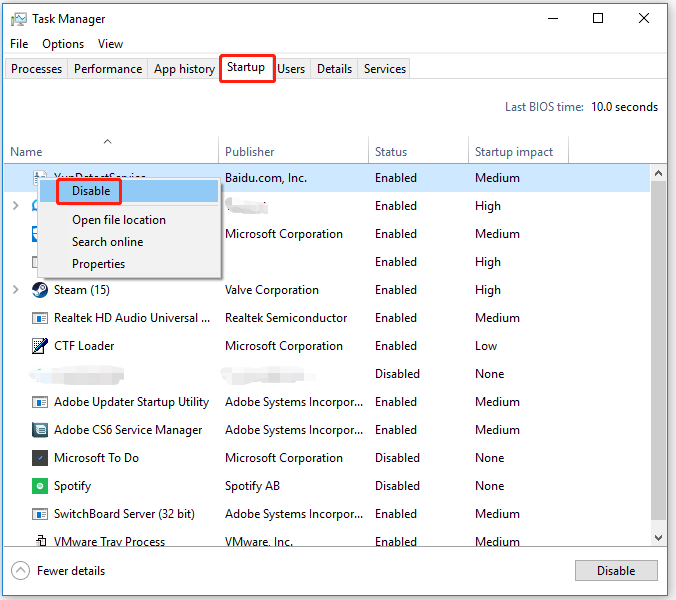Click the Realtek HD Audio Universal icon
The width and height of the screenshot is (676, 600).
[x=40, y=318]
